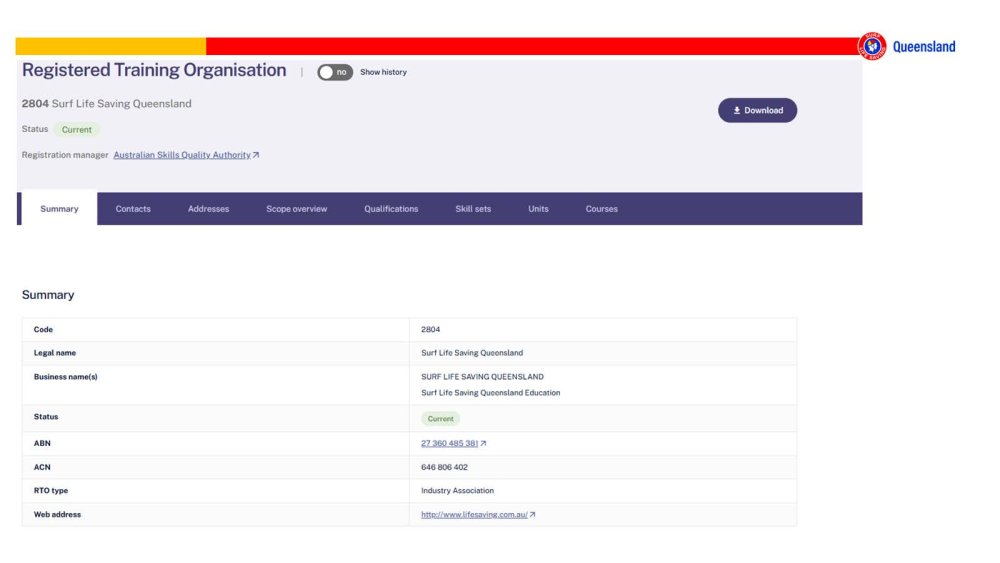Viewport: 1000px width, 563px height.
Task: Visit http://www.lifesaving.com.au/ web address link
Action: [474, 515]
